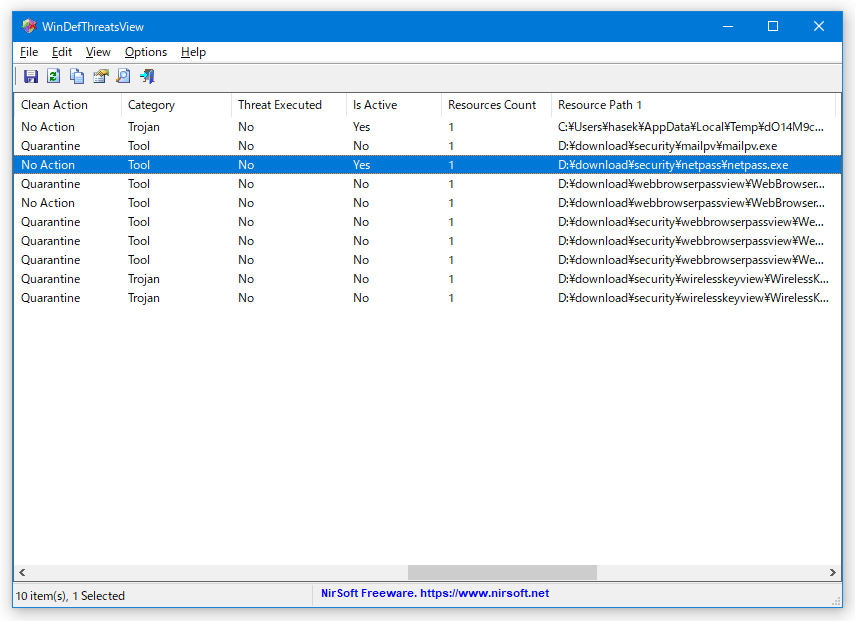Select the row with hasek AppData Temp path
This screenshot has width=855, height=621.
point(427,126)
